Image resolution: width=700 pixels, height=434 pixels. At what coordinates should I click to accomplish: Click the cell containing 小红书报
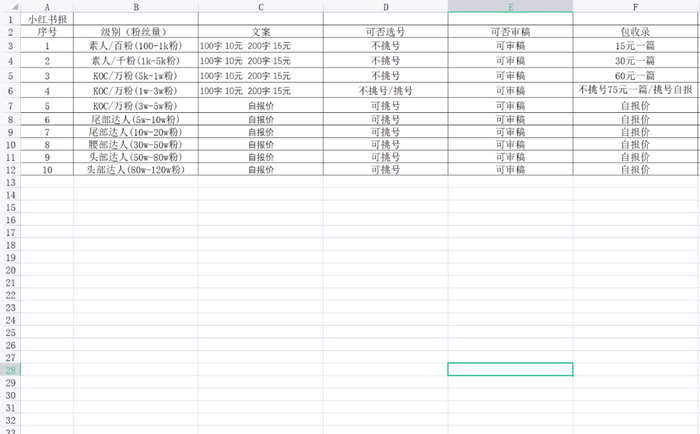[x=47, y=19]
